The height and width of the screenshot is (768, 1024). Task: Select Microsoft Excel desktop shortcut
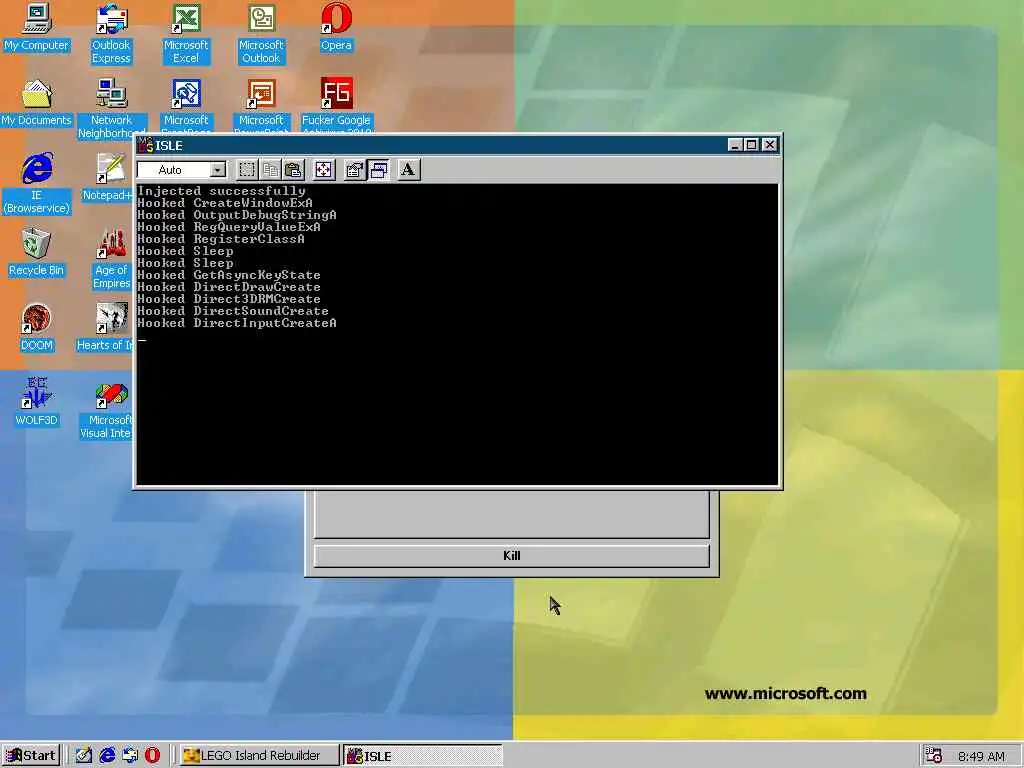coord(186,34)
